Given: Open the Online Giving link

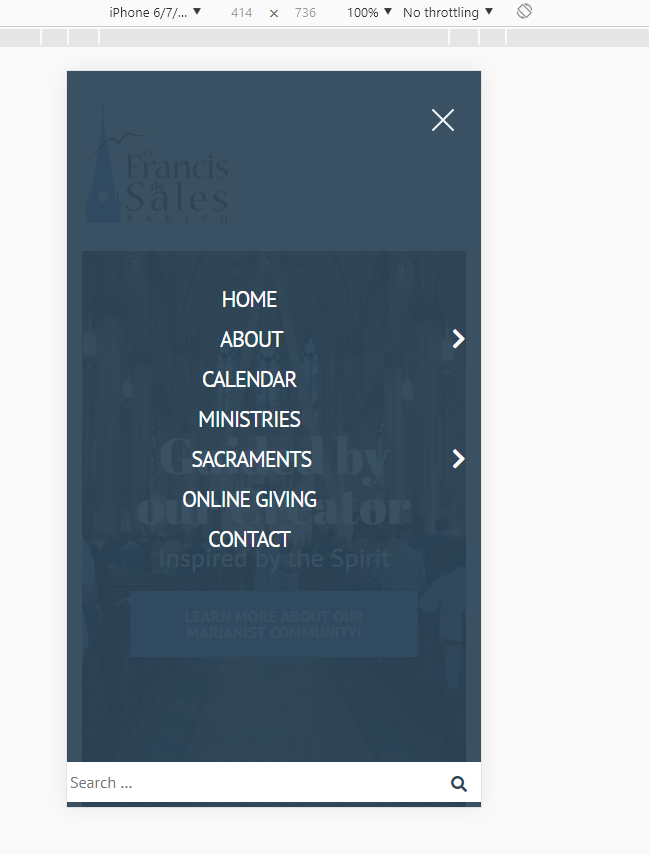Looking at the screenshot, I should (249, 499).
